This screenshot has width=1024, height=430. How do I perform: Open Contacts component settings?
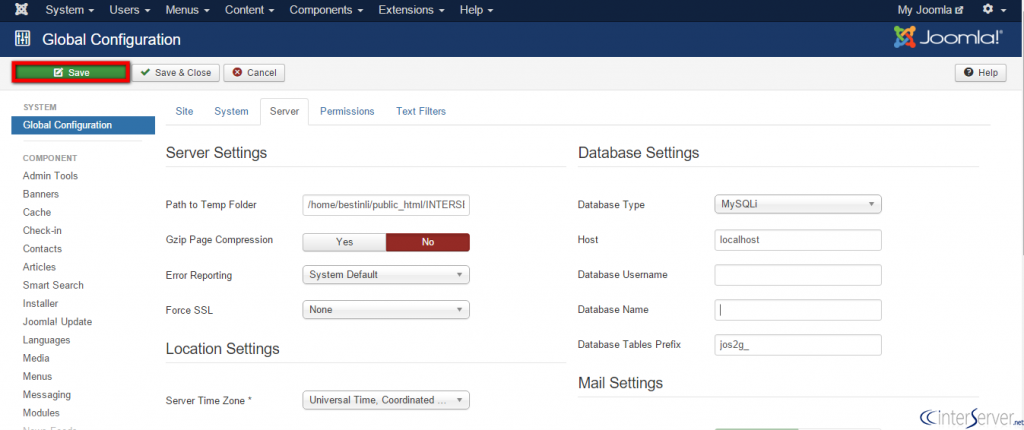42,249
